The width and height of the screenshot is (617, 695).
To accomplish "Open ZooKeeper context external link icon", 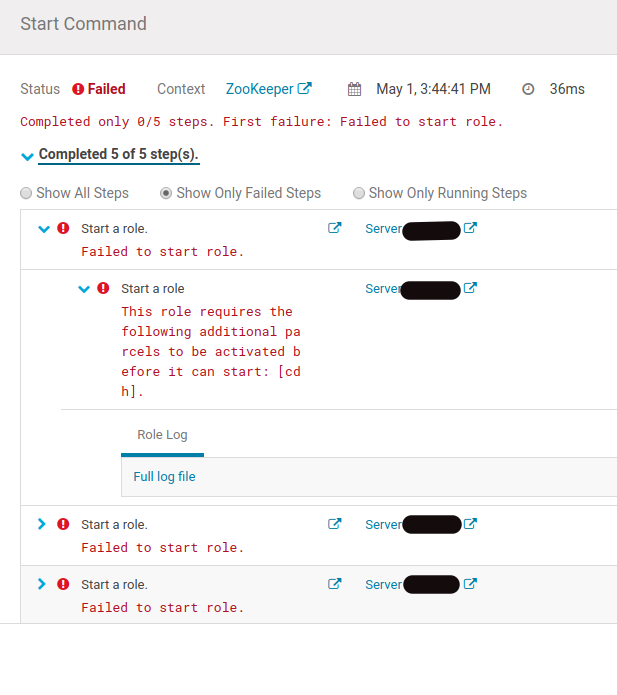I will 305,89.
